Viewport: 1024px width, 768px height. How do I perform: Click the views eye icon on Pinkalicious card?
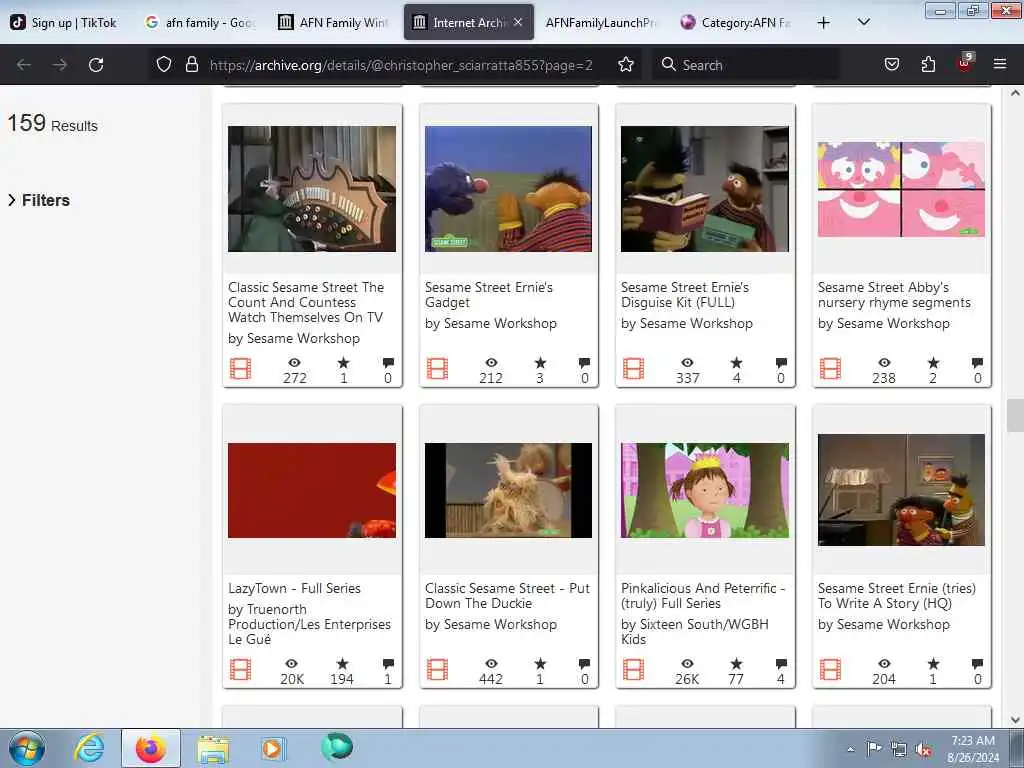coord(687,664)
